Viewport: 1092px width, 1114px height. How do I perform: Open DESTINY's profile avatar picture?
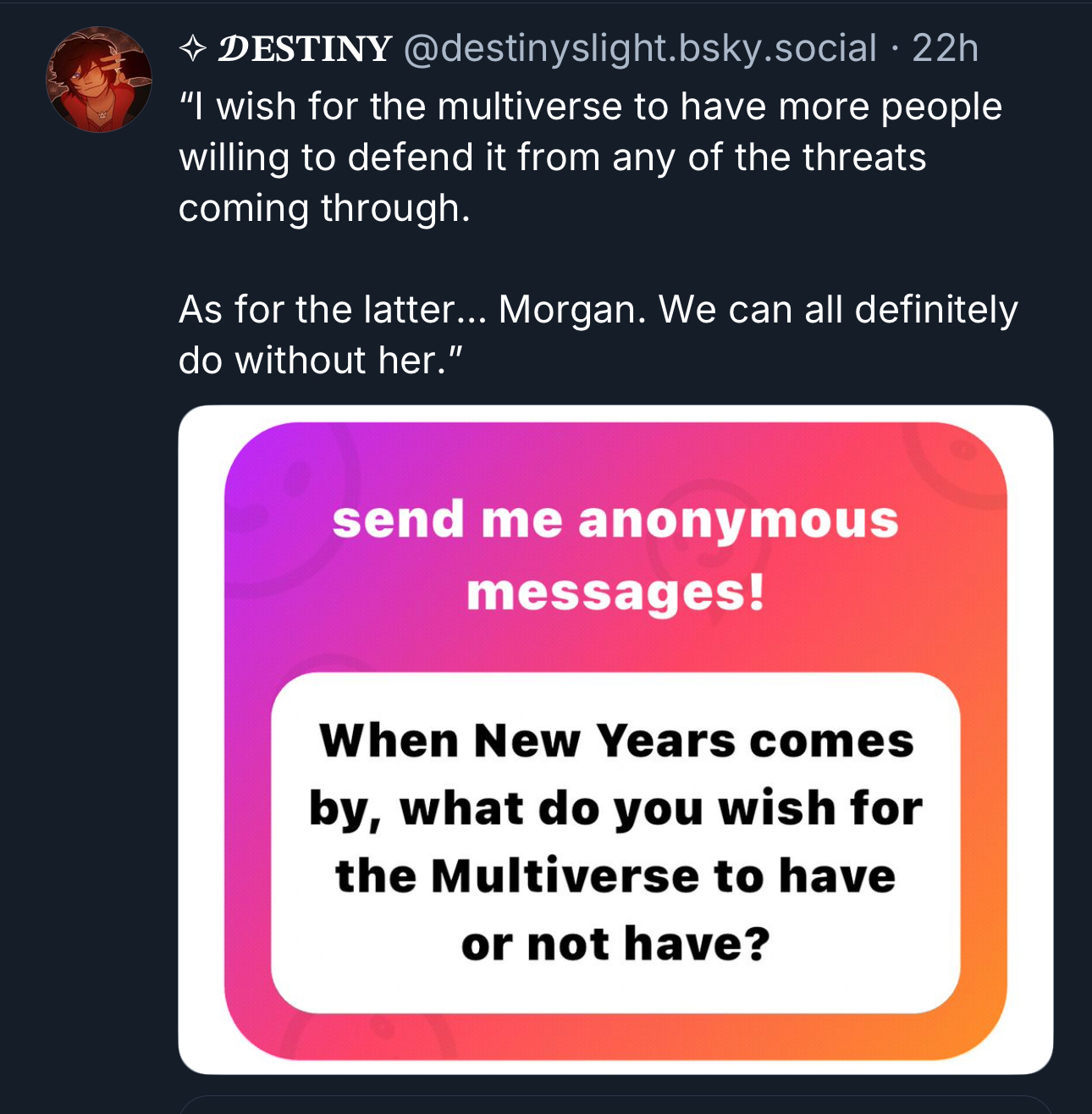99,80
